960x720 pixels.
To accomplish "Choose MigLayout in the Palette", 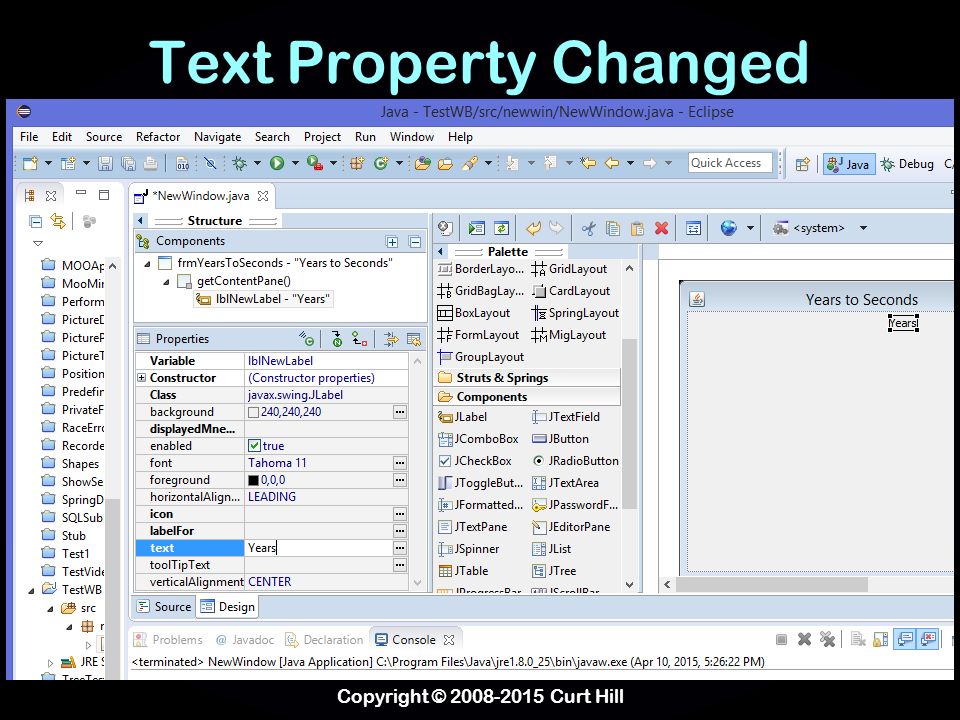I will coord(569,335).
